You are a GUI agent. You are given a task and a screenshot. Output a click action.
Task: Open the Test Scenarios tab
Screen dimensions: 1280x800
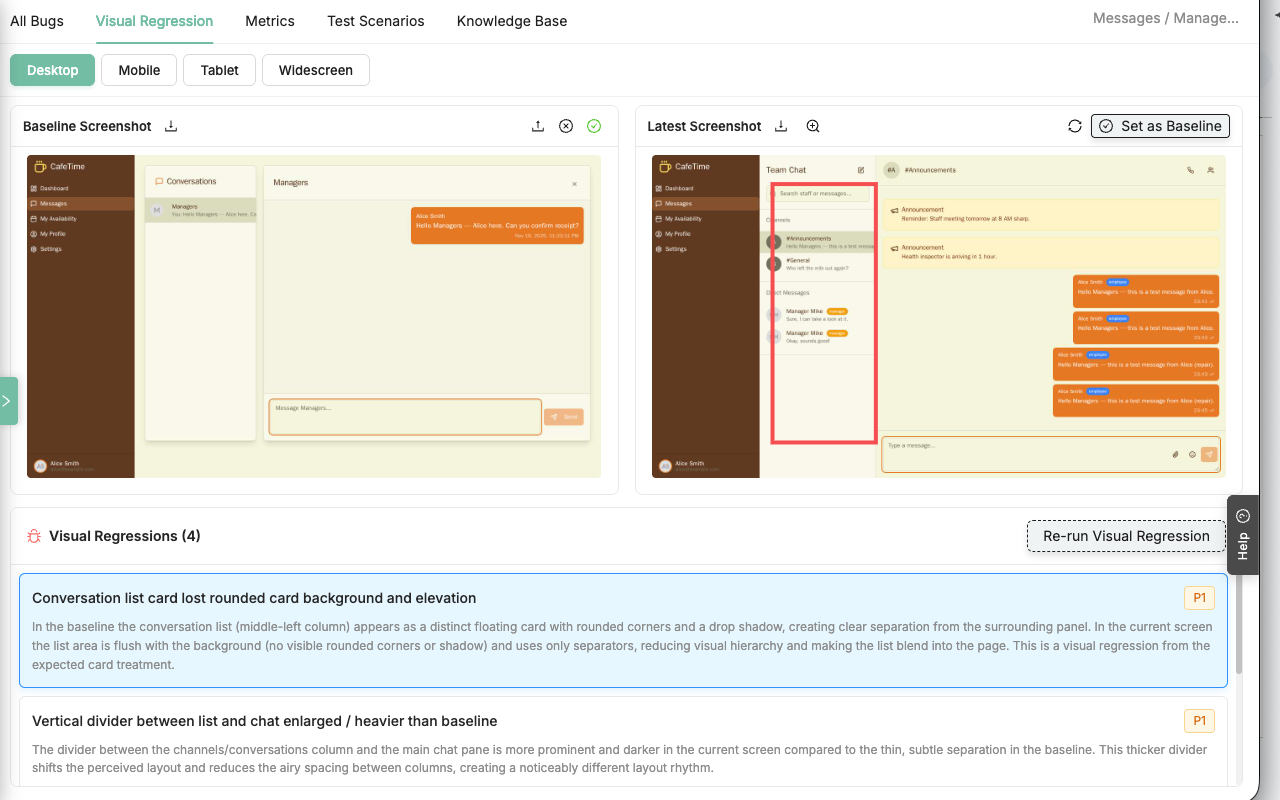coord(375,21)
